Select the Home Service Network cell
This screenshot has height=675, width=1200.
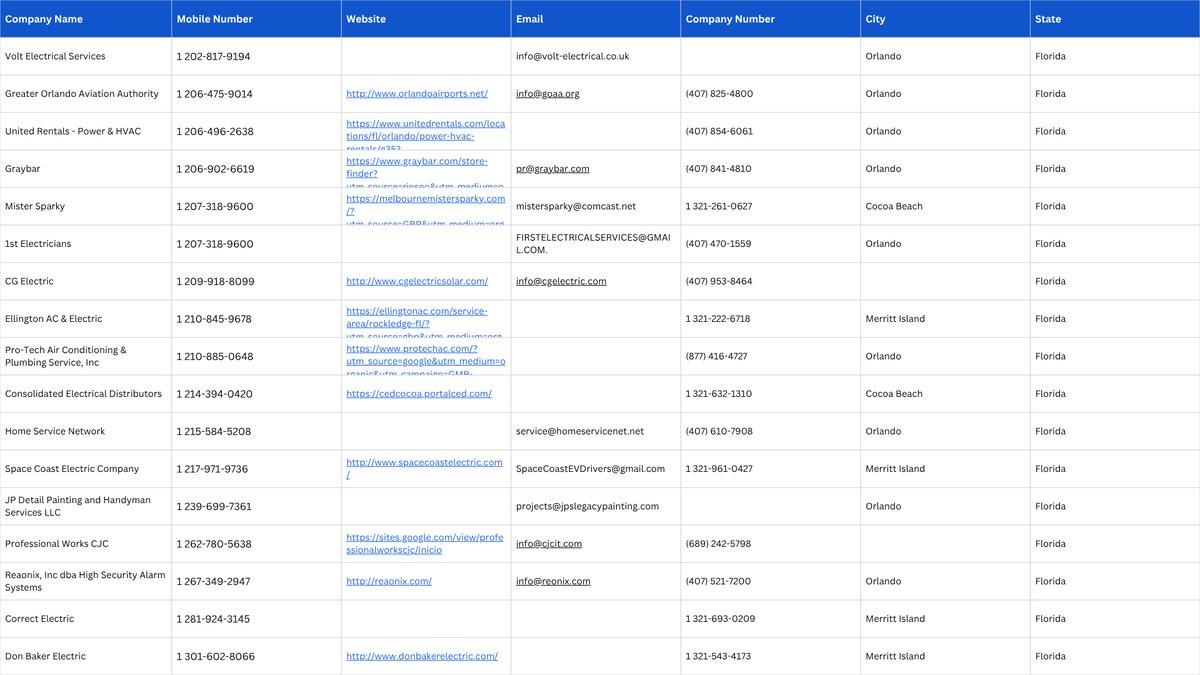click(86, 431)
